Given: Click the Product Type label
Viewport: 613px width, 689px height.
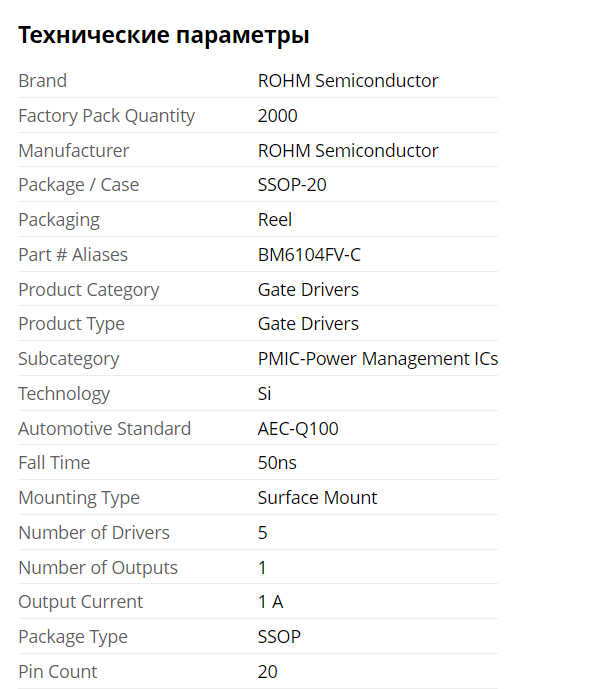Looking at the screenshot, I should pyautogui.click(x=71, y=324).
